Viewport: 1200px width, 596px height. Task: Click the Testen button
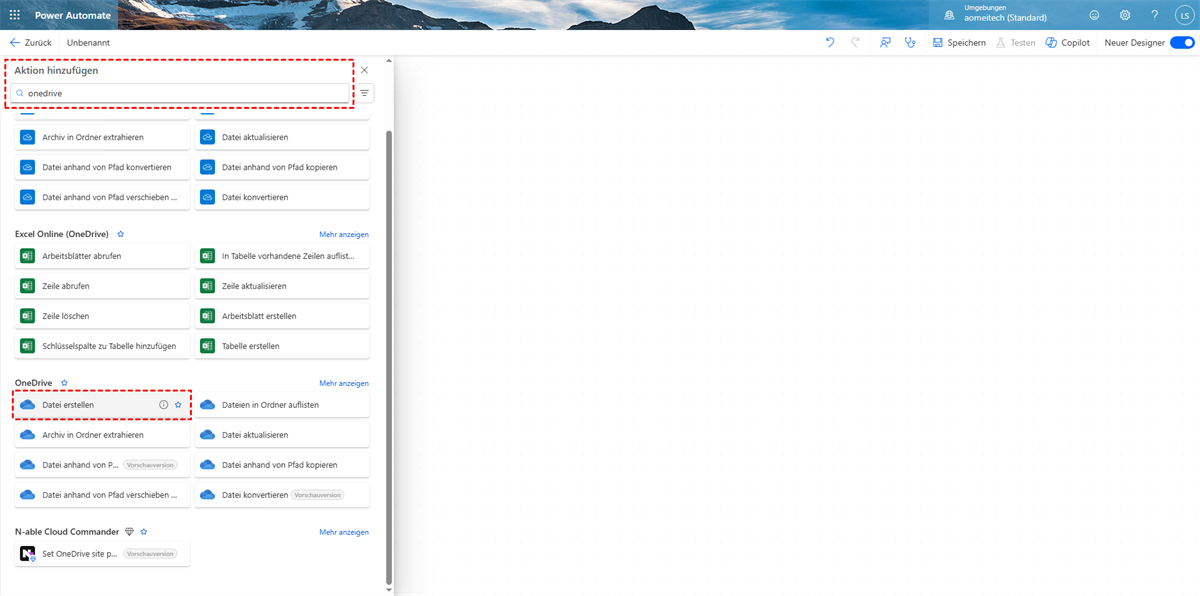click(1015, 43)
